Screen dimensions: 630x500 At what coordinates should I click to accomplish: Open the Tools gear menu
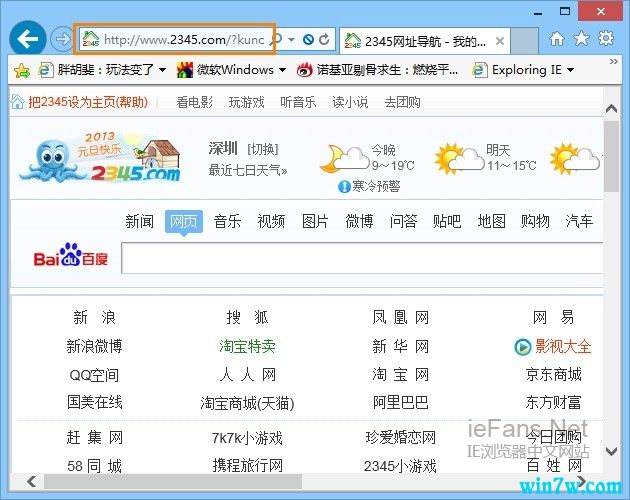point(606,38)
